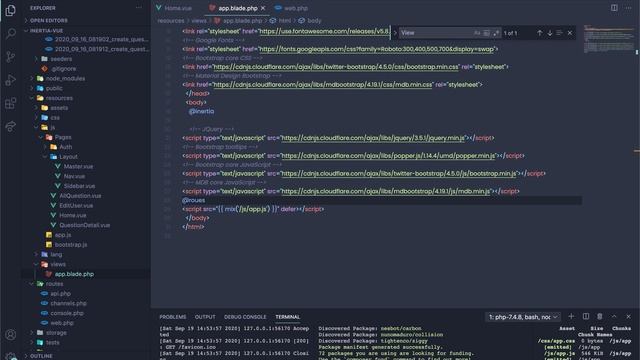Select html in breadcrumb path
Viewport: 640px width, 360px height.
coord(284,20)
